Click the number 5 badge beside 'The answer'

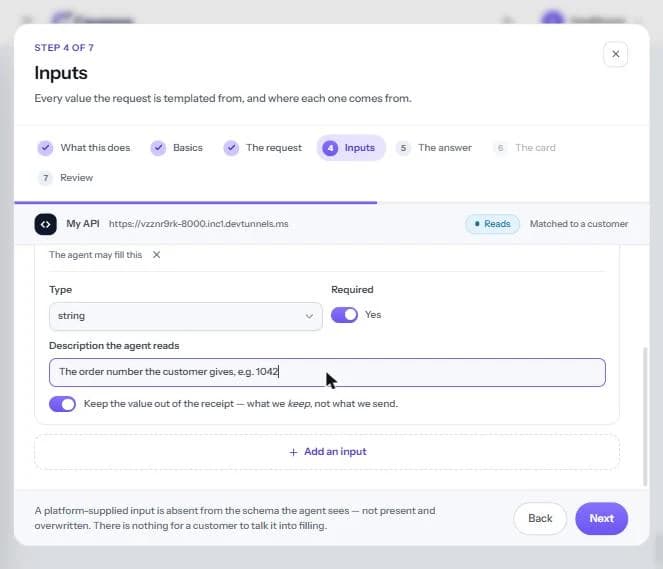(403, 148)
